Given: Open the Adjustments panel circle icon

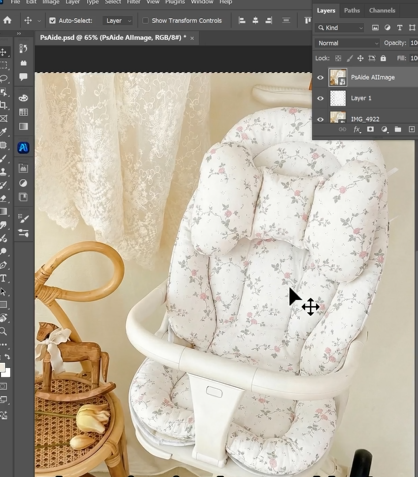Looking at the screenshot, I should [x=23, y=183].
